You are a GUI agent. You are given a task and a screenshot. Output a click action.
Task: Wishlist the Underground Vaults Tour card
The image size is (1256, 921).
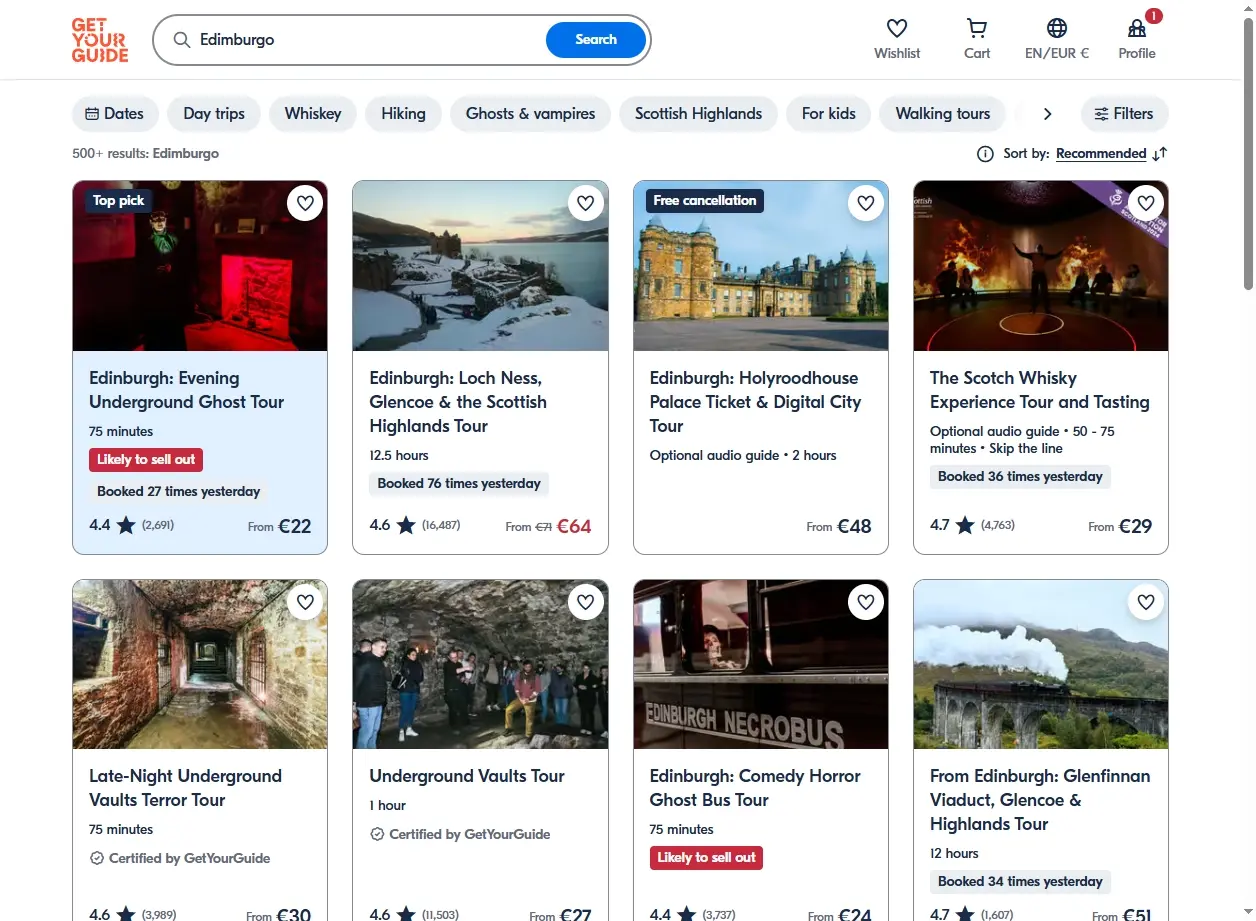585,601
